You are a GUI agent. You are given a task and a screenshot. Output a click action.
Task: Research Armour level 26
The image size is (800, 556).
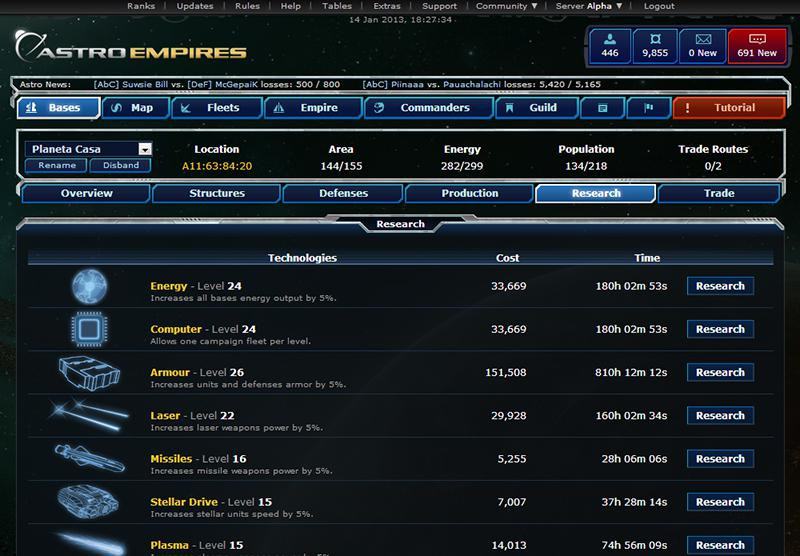click(720, 372)
